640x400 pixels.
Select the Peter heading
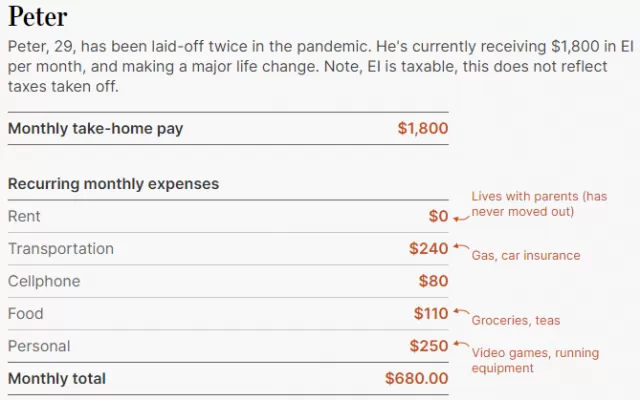coord(38,17)
